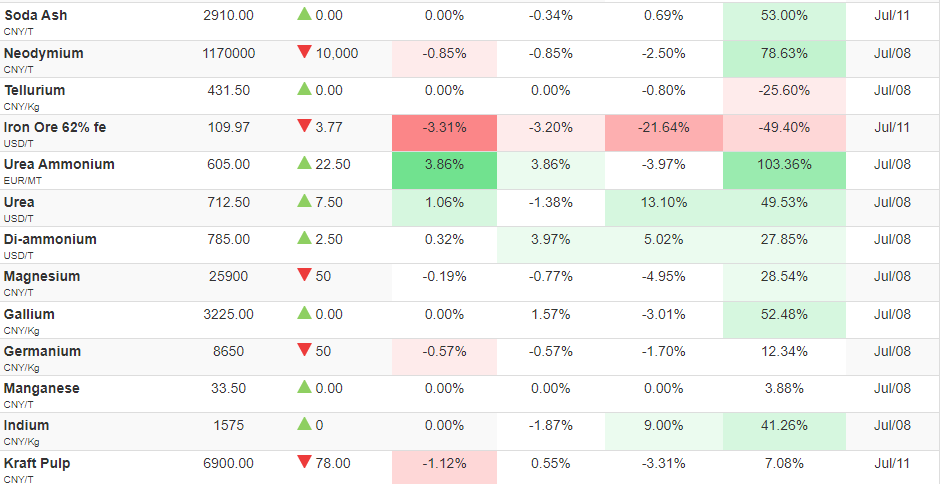Open the Soda Ash commodity link
This screenshot has width=940, height=484.
tap(35, 16)
